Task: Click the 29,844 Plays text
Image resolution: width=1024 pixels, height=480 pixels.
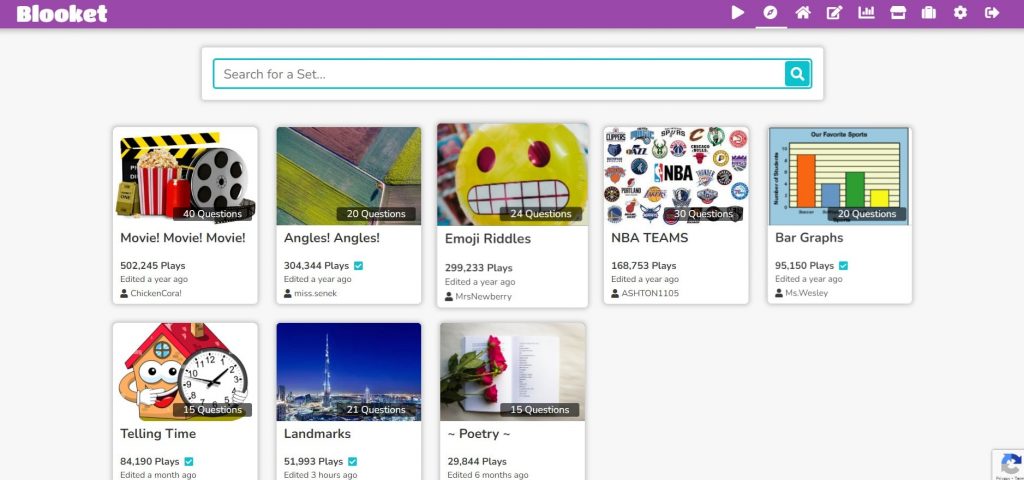Action: 477,462
